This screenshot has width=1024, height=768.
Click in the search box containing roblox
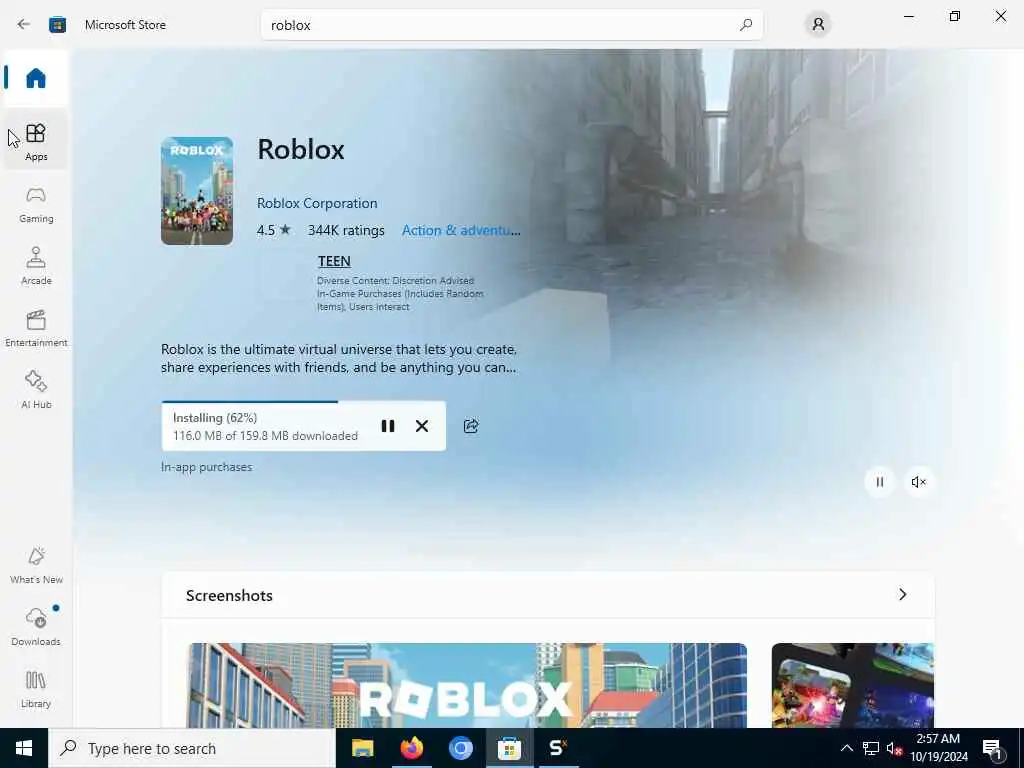(x=511, y=25)
